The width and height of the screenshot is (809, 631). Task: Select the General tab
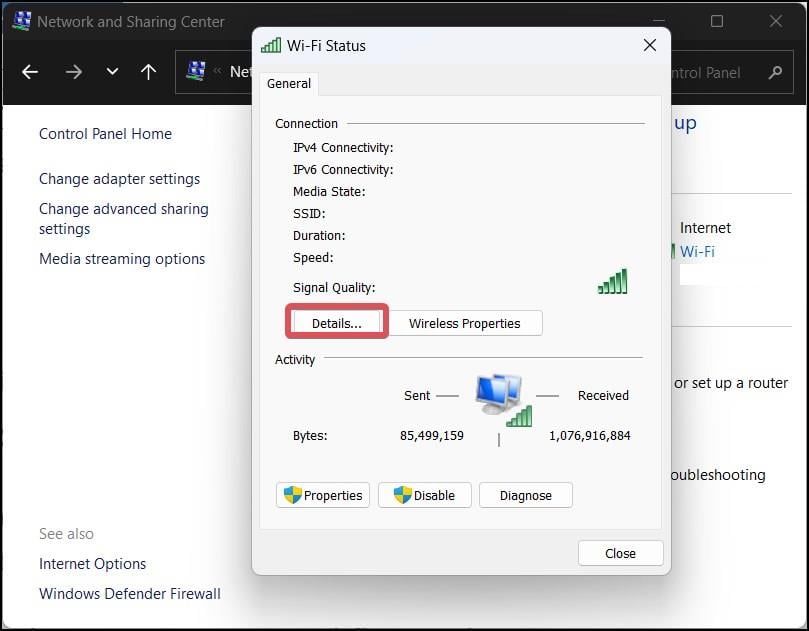[x=289, y=84]
